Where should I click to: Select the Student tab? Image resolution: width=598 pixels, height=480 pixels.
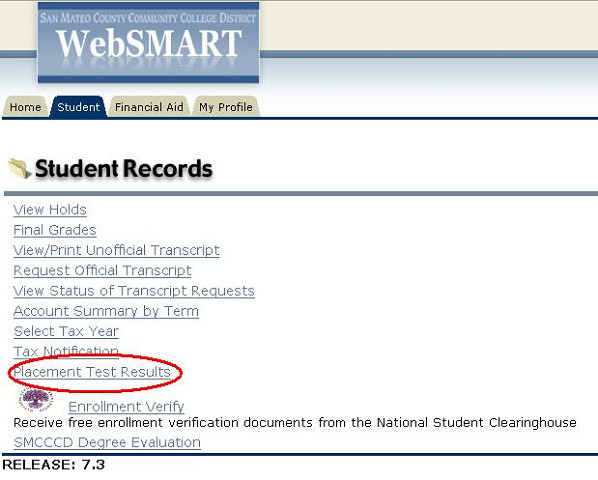[x=79, y=107]
